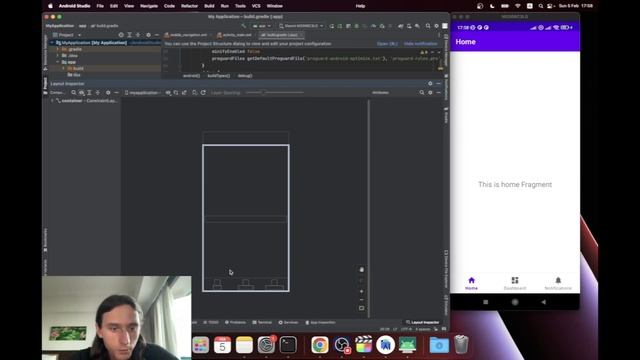This screenshot has width=640, height=360.
Task: Collapse the MyApplication root tree node
Action: (x=52, y=43)
